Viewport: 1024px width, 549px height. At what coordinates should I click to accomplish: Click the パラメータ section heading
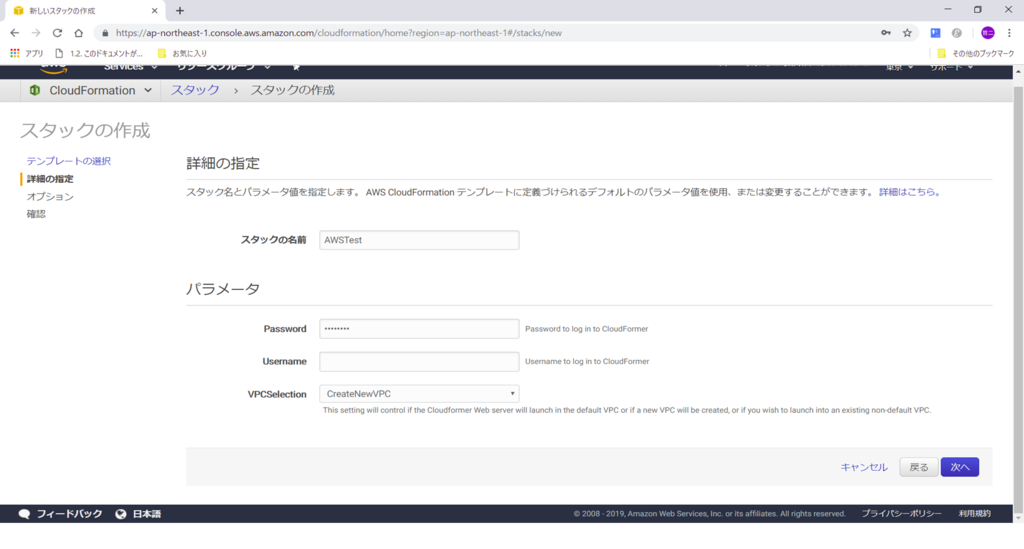pos(223,289)
